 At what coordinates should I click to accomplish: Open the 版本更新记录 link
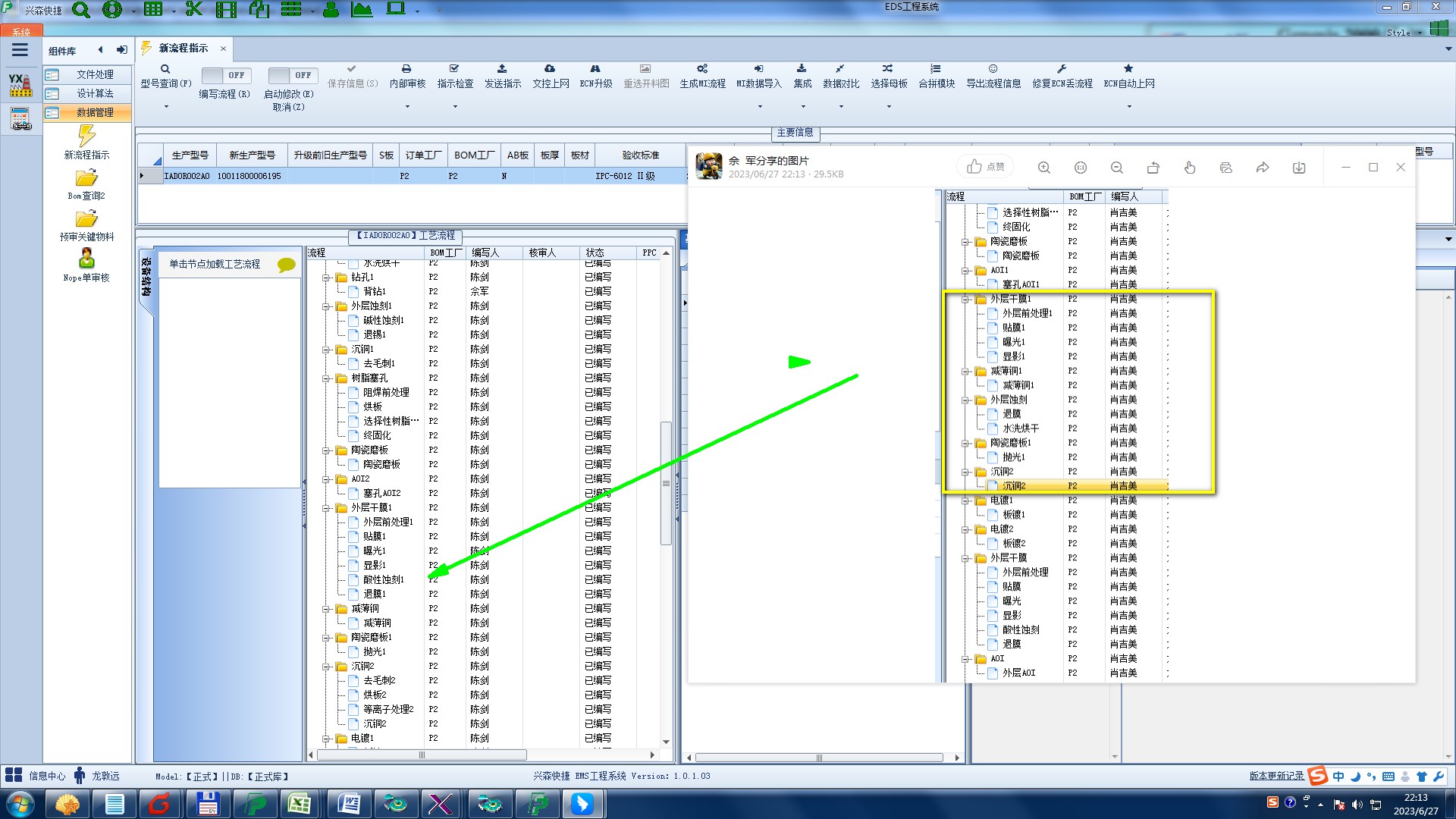tap(1276, 776)
